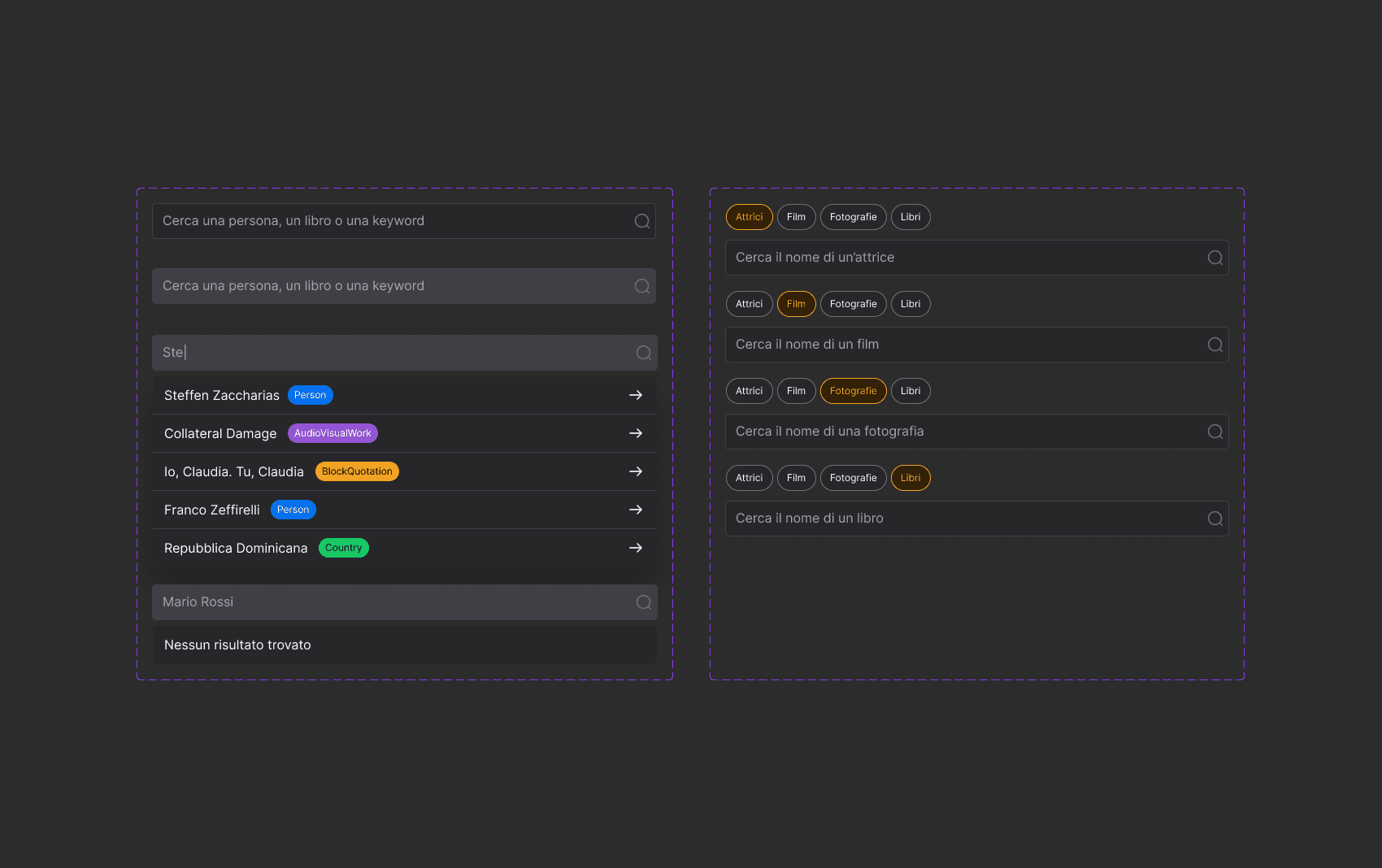Click the green Country badge
Viewport: 1382px width, 868px height.
click(344, 548)
